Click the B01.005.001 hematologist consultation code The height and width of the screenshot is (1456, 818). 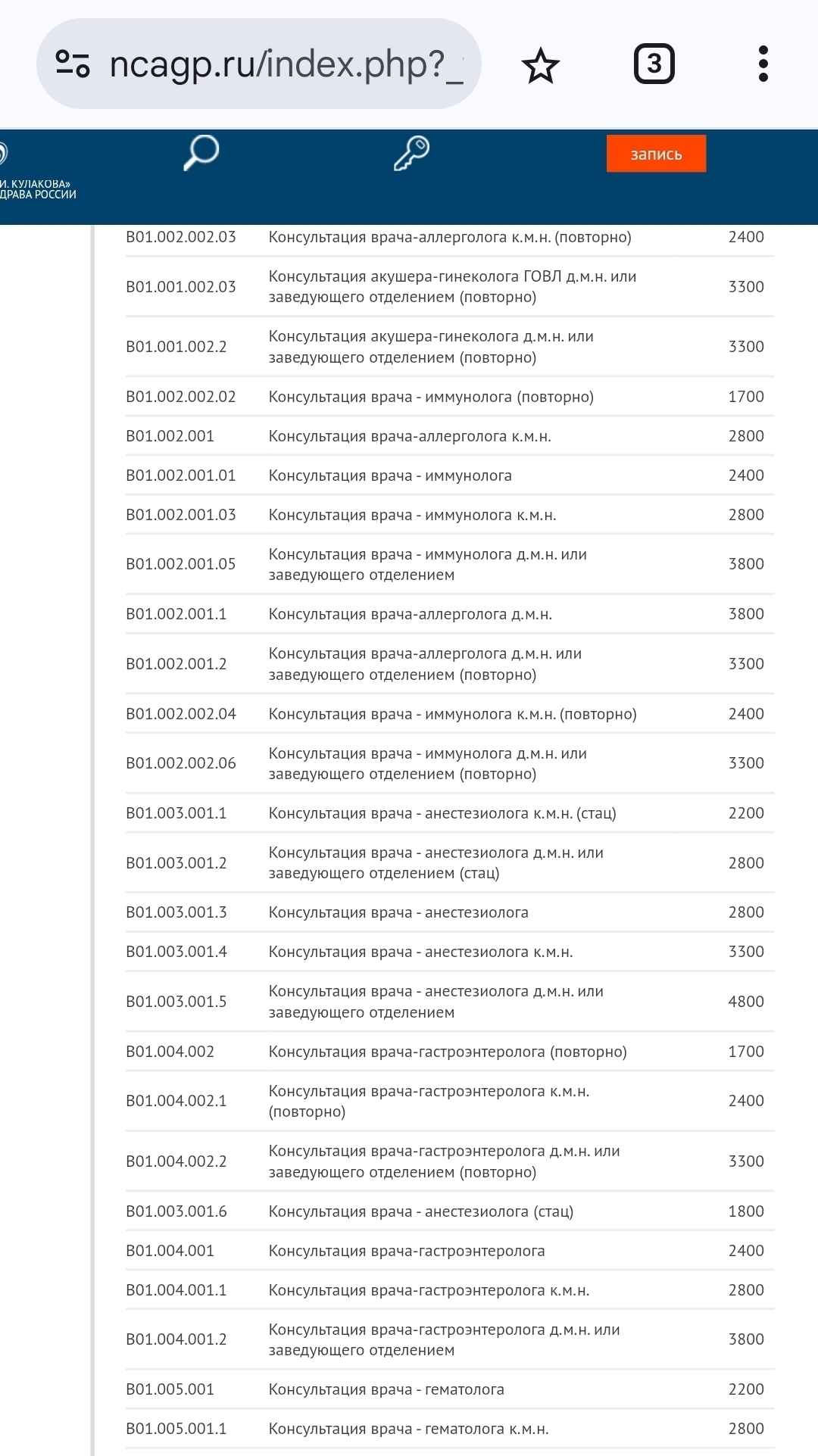[170, 1389]
